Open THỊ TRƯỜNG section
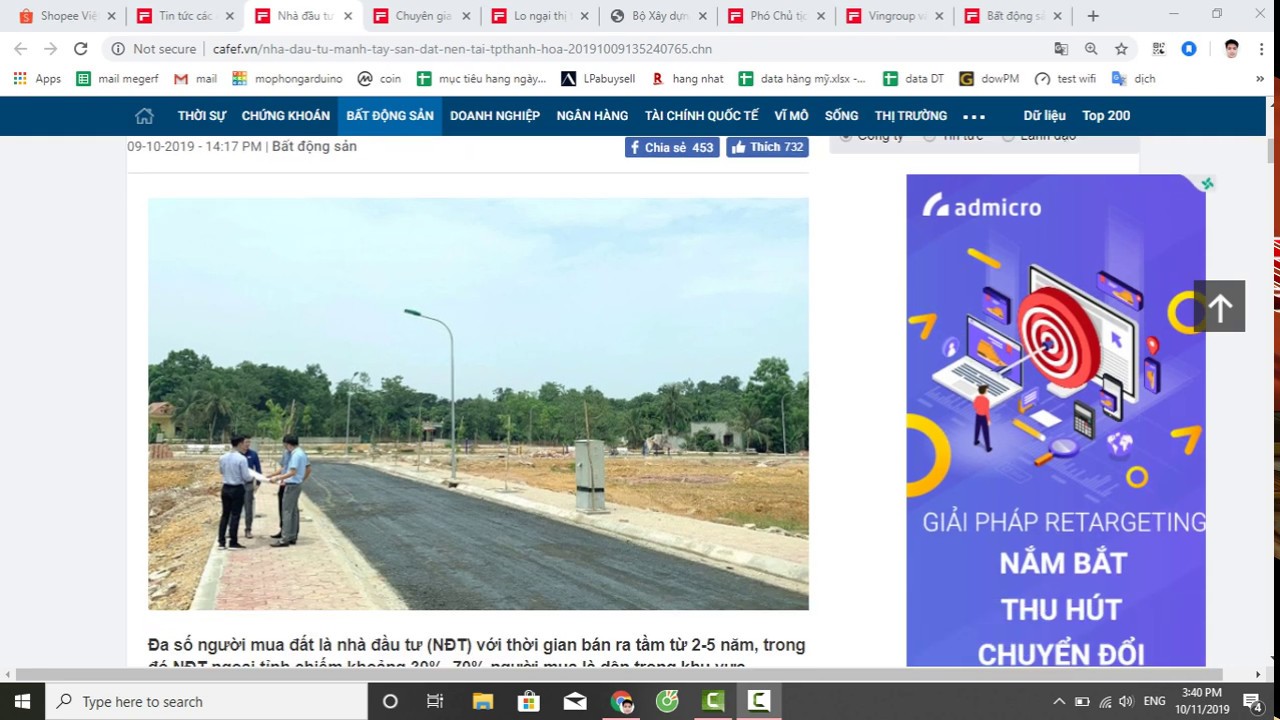Image resolution: width=1280 pixels, height=720 pixels. pyautogui.click(x=910, y=116)
